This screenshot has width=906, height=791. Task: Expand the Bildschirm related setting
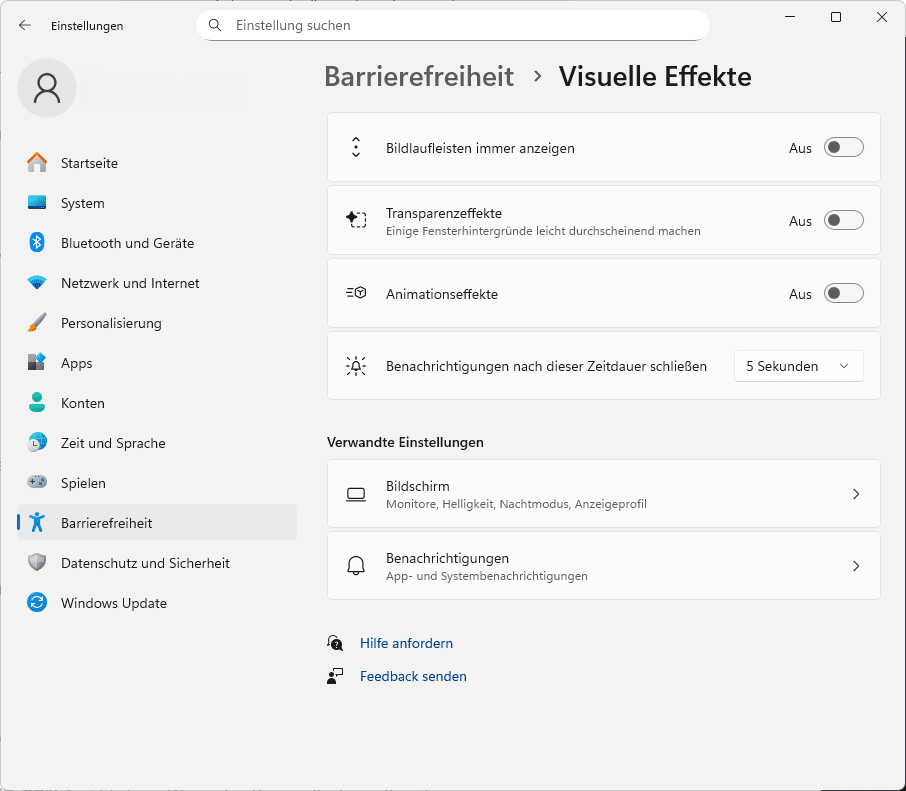(x=604, y=493)
